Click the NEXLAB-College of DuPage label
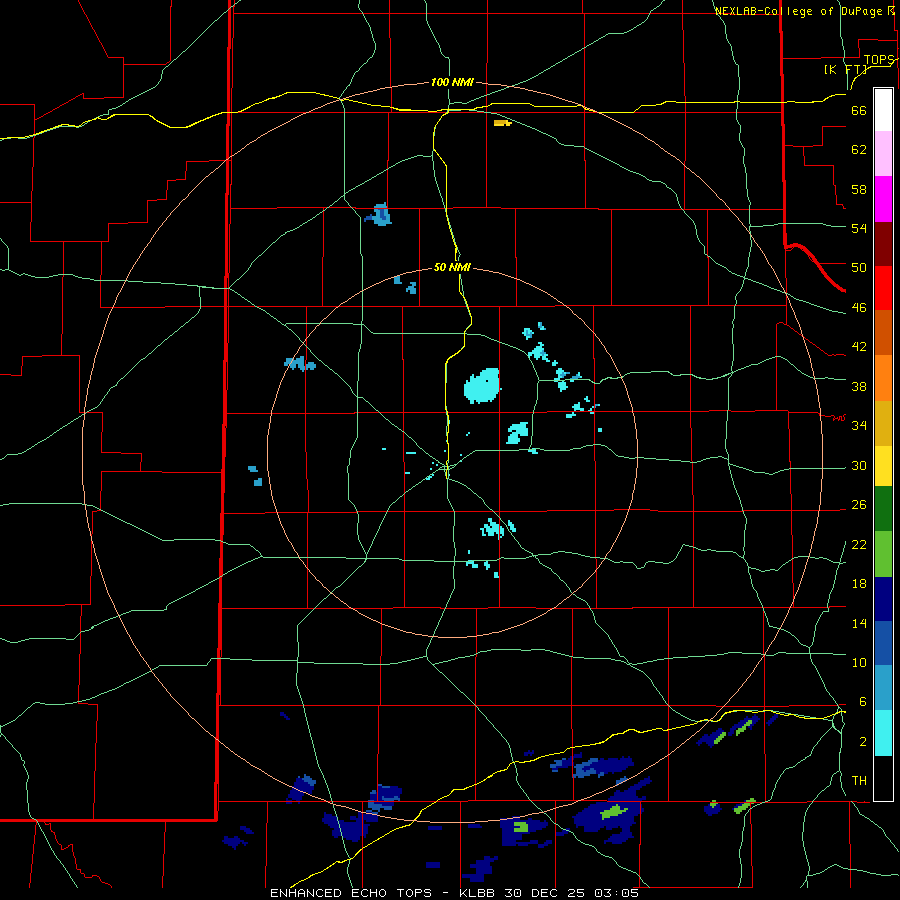 [x=798, y=11]
